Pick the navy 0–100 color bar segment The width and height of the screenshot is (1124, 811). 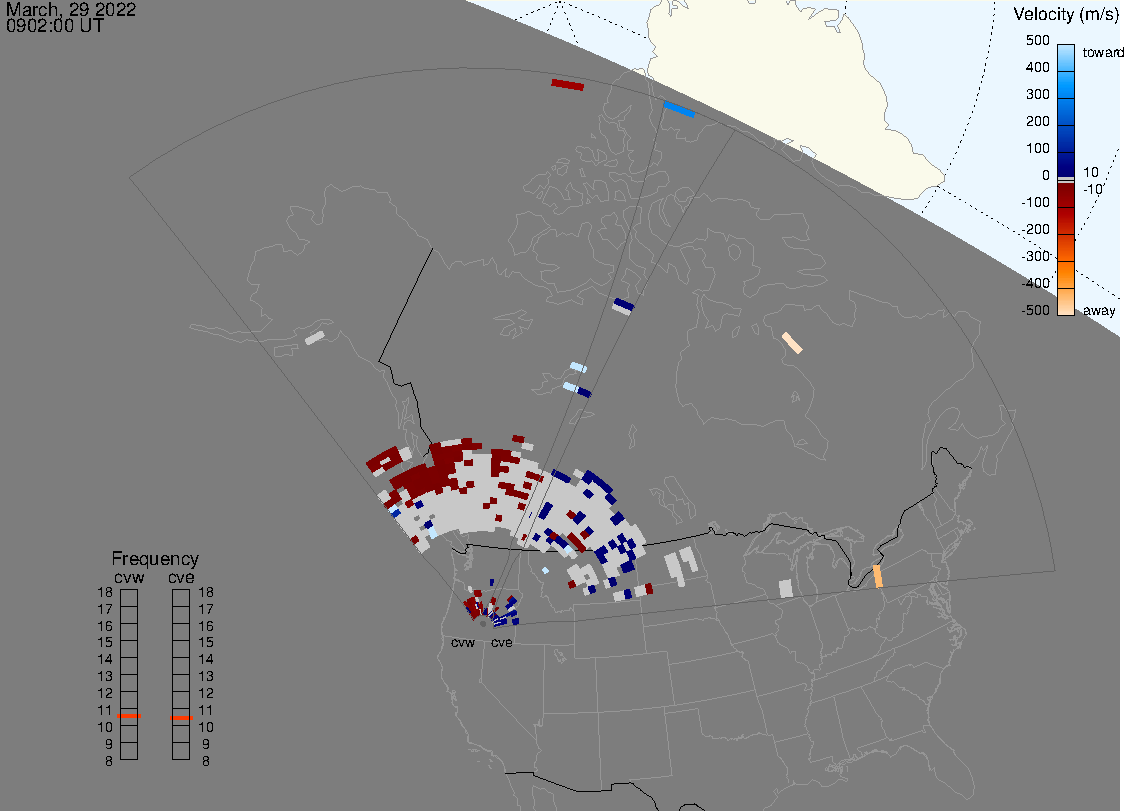(x=1066, y=165)
